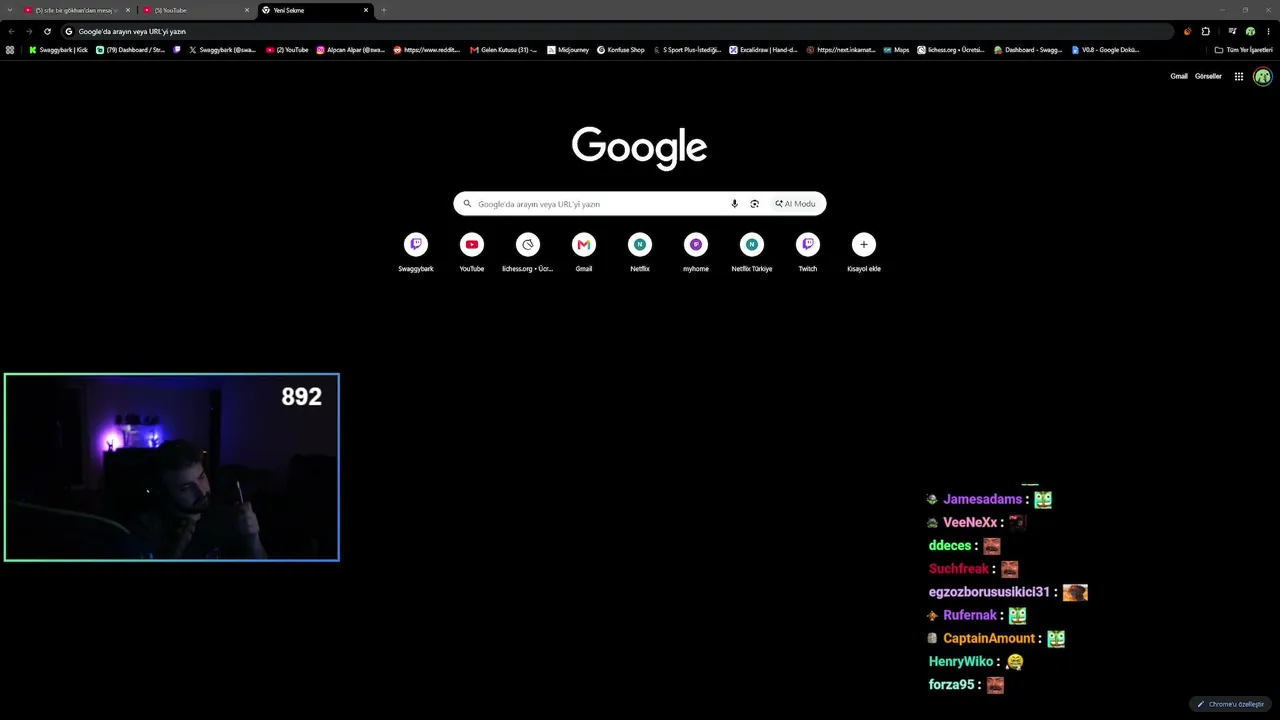This screenshot has height=720, width=1280.
Task: Open the next.inkarnat bookmark
Action: coord(841,49)
